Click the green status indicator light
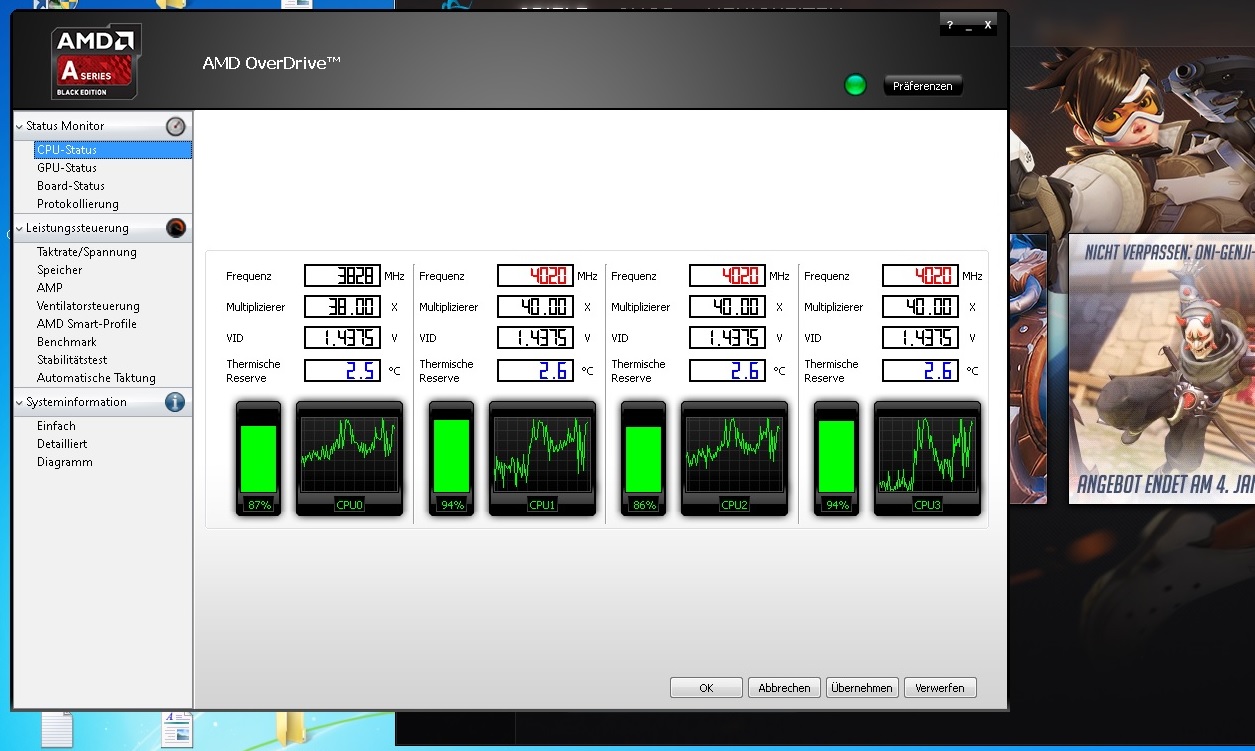1255x751 pixels. click(855, 85)
